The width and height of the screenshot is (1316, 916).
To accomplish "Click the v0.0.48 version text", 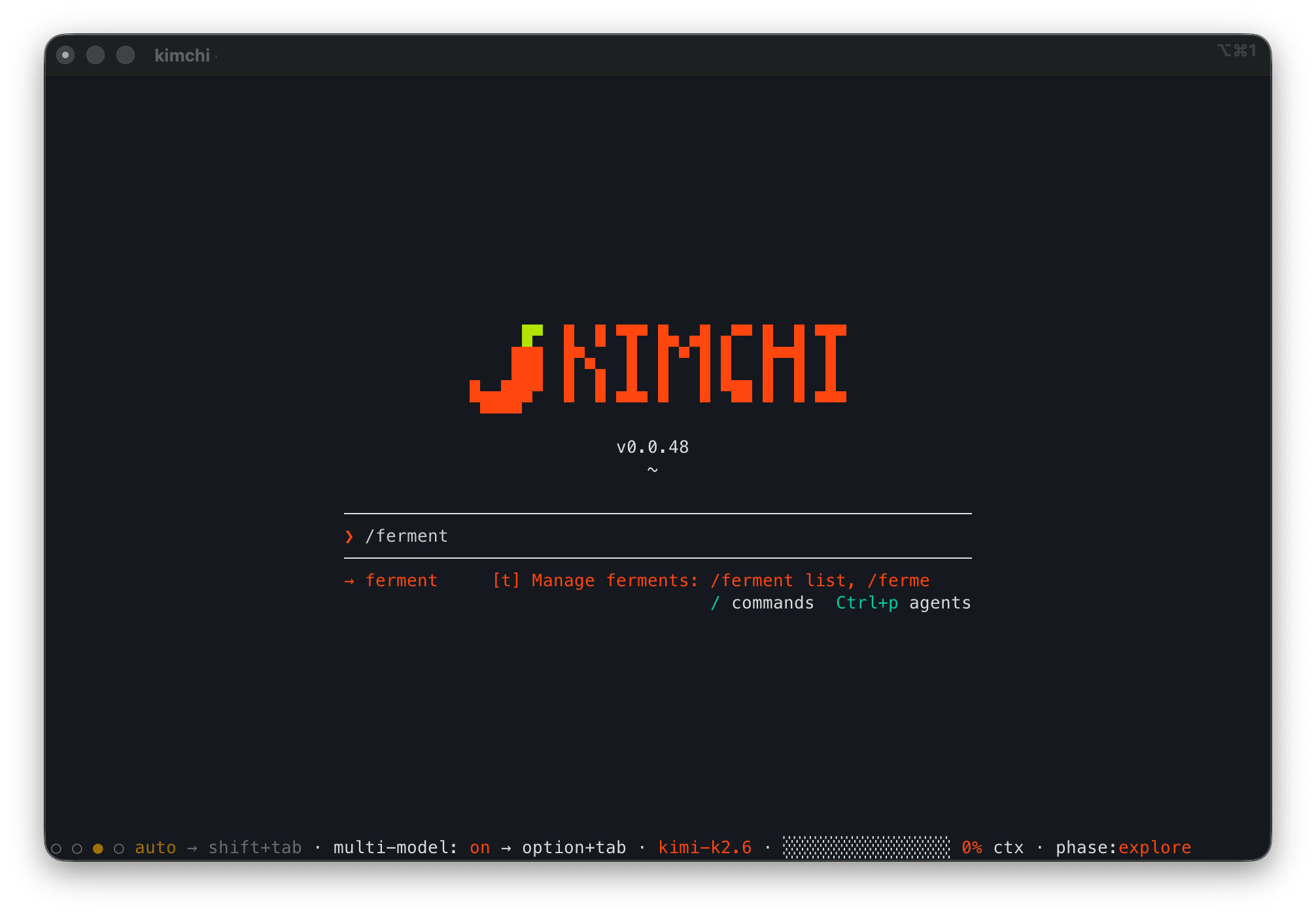I will coord(652,447).
